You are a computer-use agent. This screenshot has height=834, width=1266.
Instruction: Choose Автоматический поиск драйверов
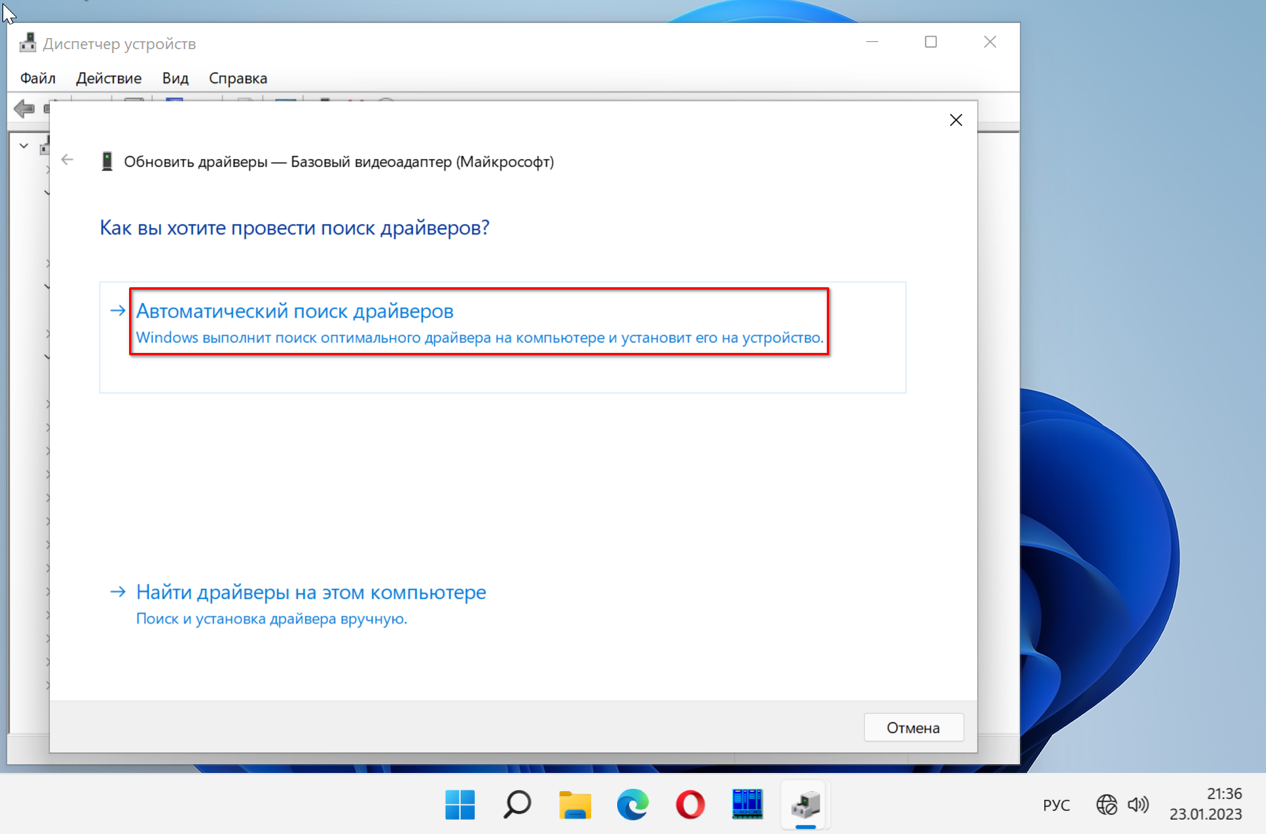[x=295, y=311]
